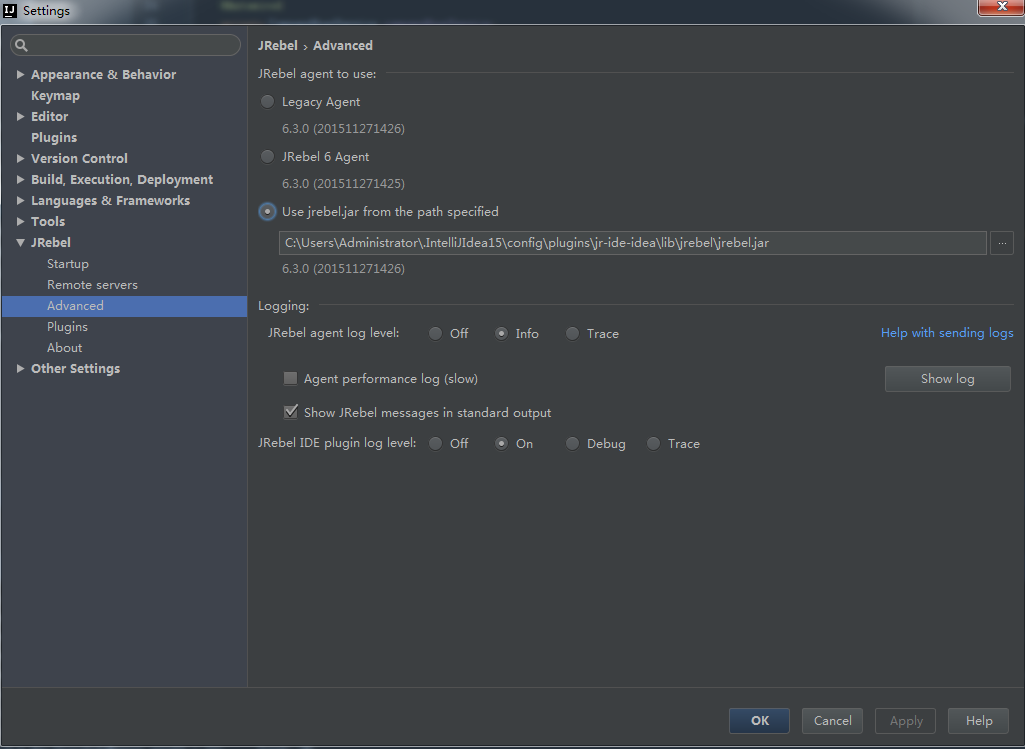Screen dimensions: 1025x749
Task: Click the JRebel breadcrumb heading
Action: click(x=278, y=46)
